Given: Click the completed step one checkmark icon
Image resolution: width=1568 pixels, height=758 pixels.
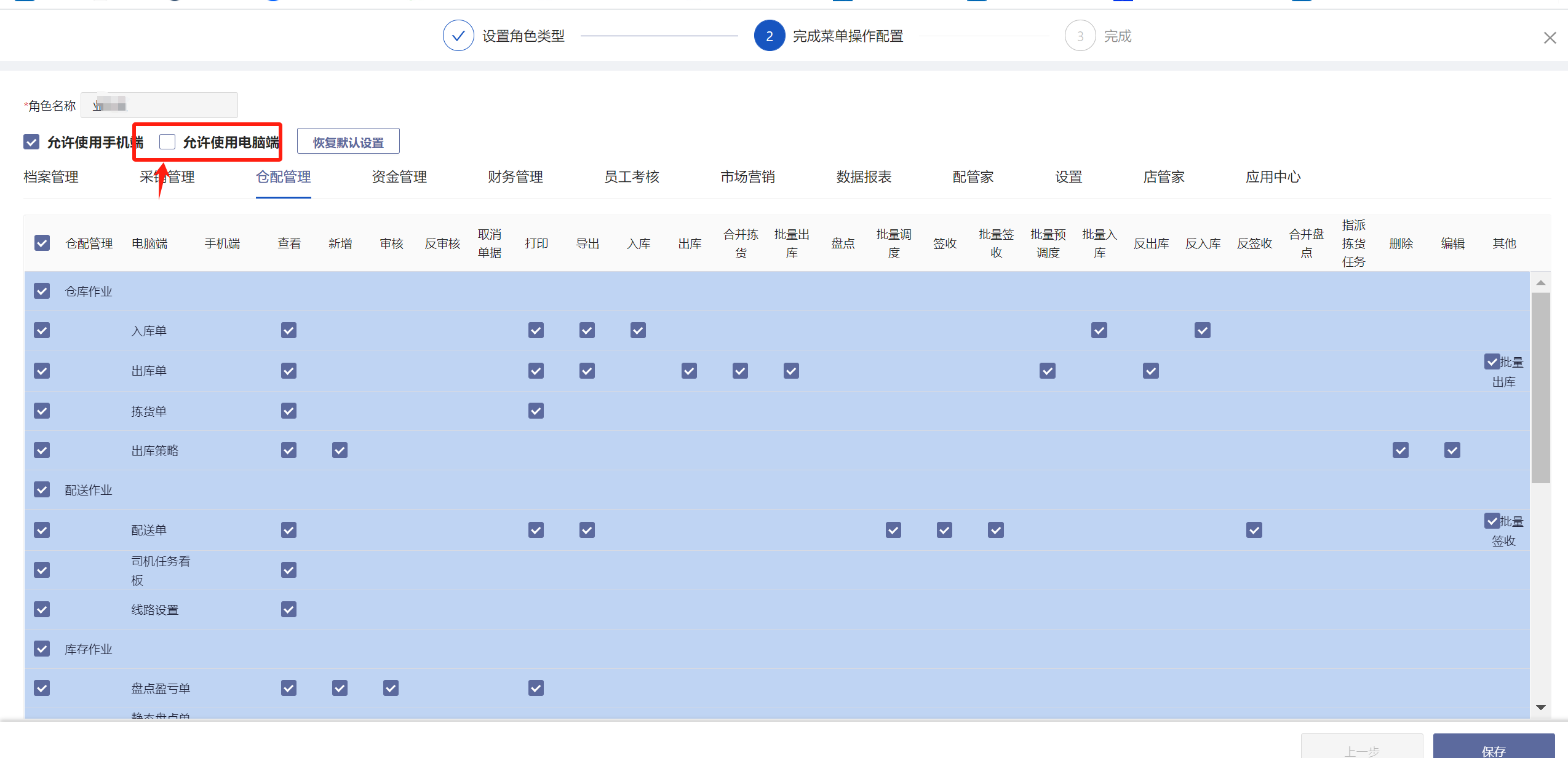Looking at the screenshot, I should pyautogui.click(x=458, y=36).
